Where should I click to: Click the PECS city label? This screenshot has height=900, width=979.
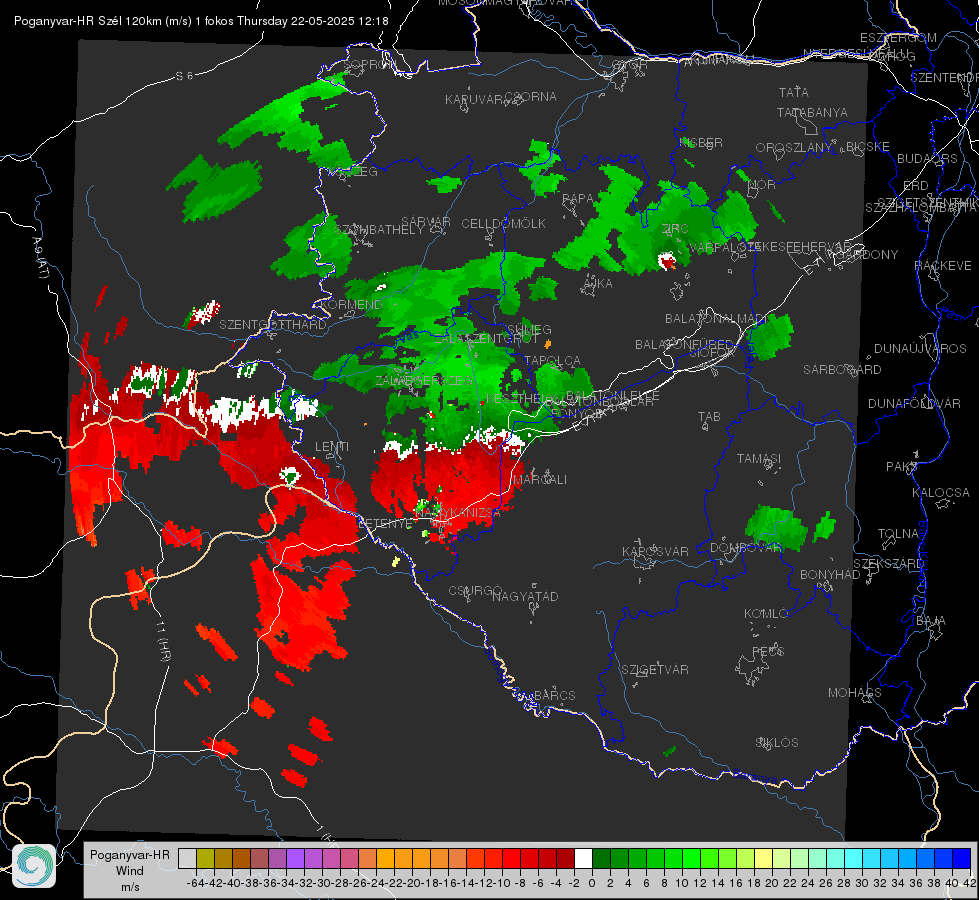[x=768, y=652]
